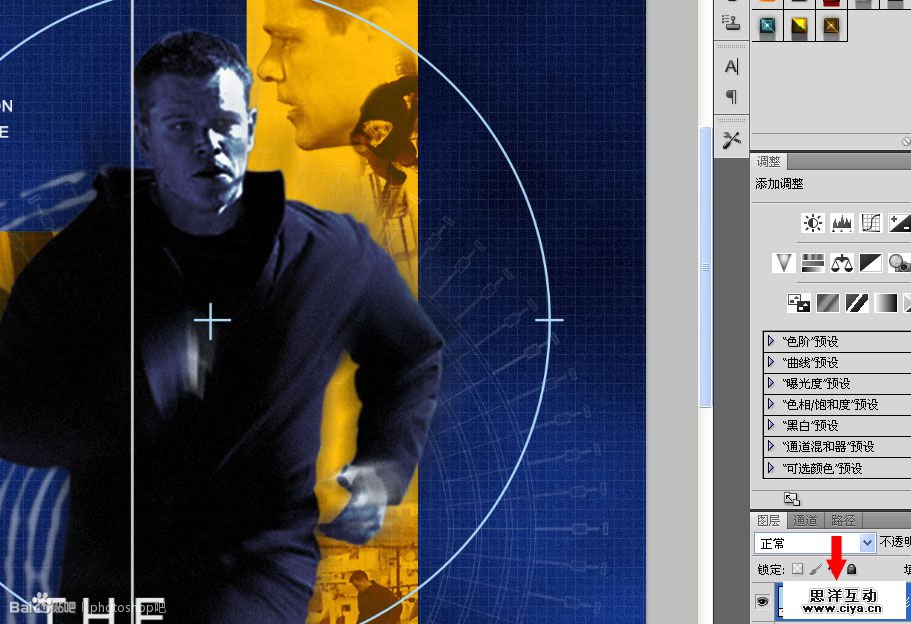Expand the "黑白" presets list
This screenshot has width=911, height=624.
(771, 426)
